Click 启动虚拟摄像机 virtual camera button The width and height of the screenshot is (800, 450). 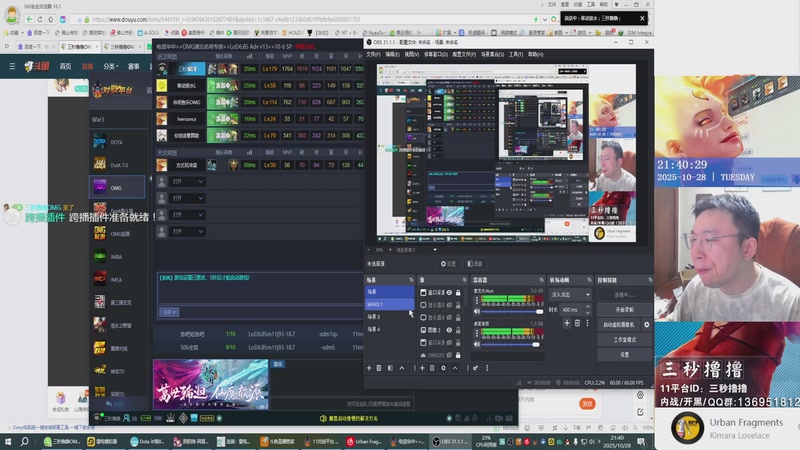pyautogui.click(x=619, y=324)
